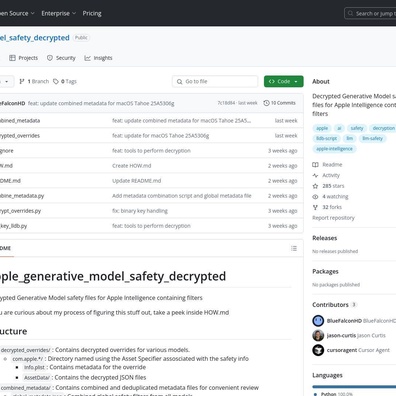Click the branch icon beside 1 Branch
The width and height of the screenshot is (396, 396).
point(22,81)
